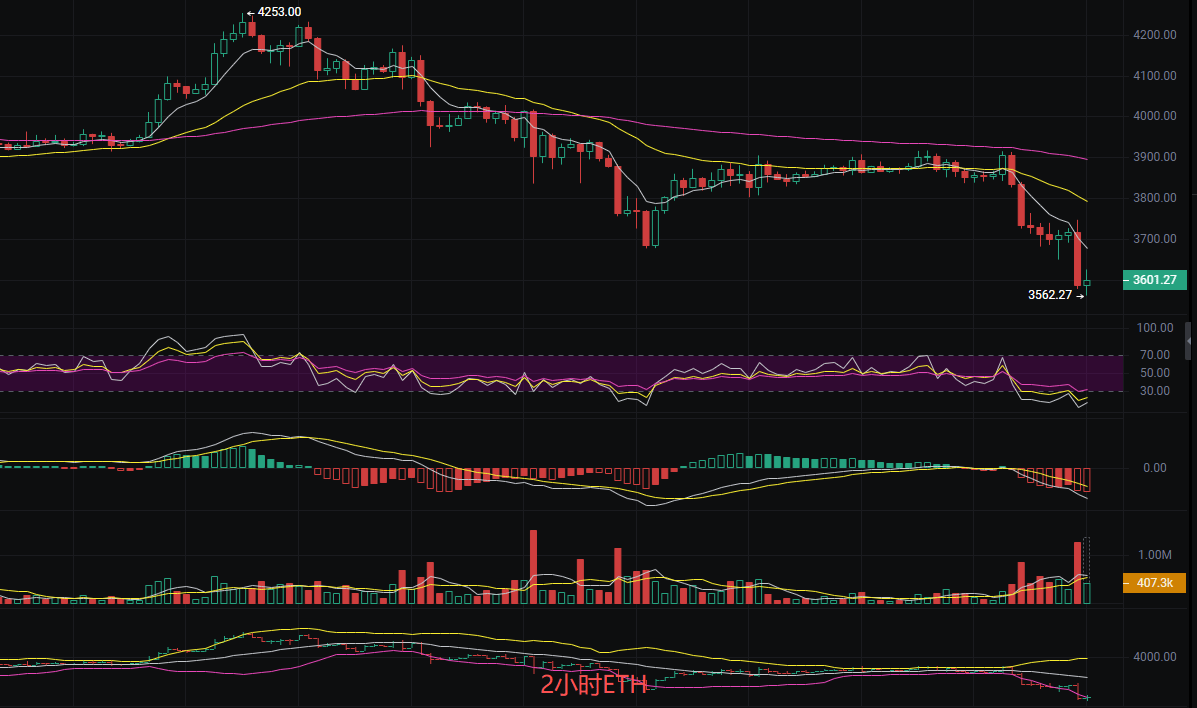Select the 3562.27 low price marker
Image resolution: width=1197 pixels, height=708 pixels.
click(1050, 295)
